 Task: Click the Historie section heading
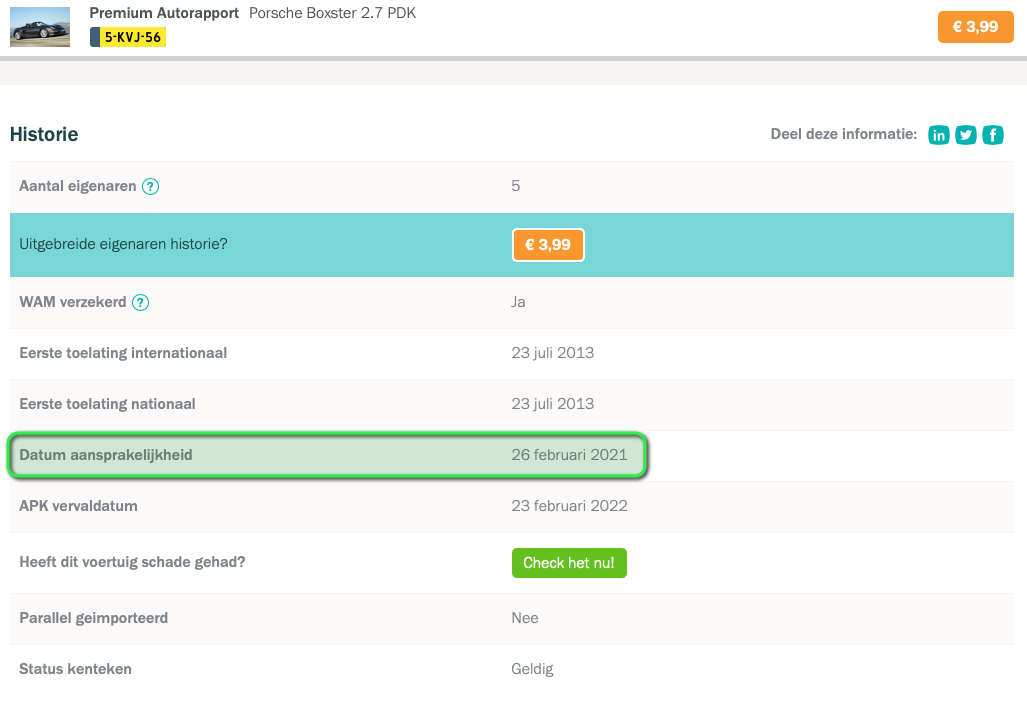coord(44,134)
